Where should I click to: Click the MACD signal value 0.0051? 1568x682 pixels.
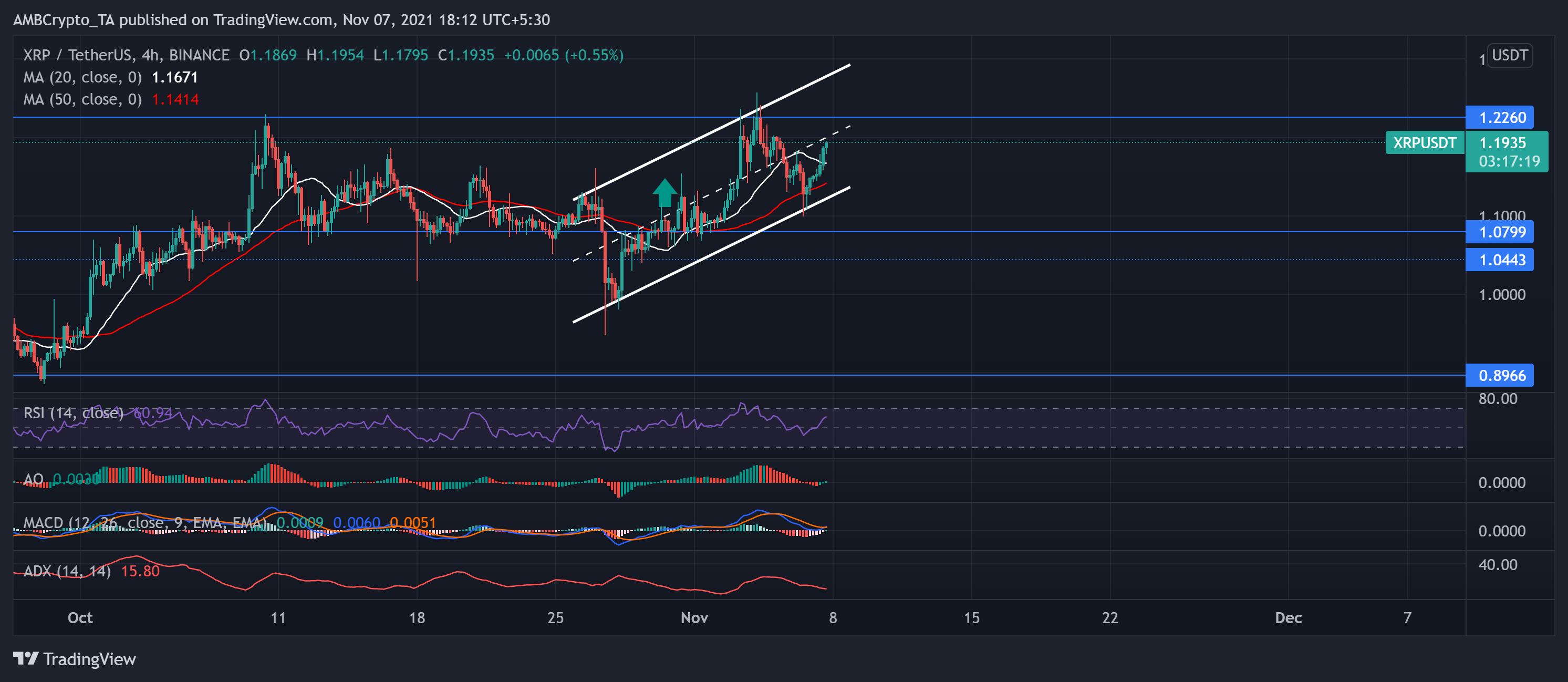point(413,522)
